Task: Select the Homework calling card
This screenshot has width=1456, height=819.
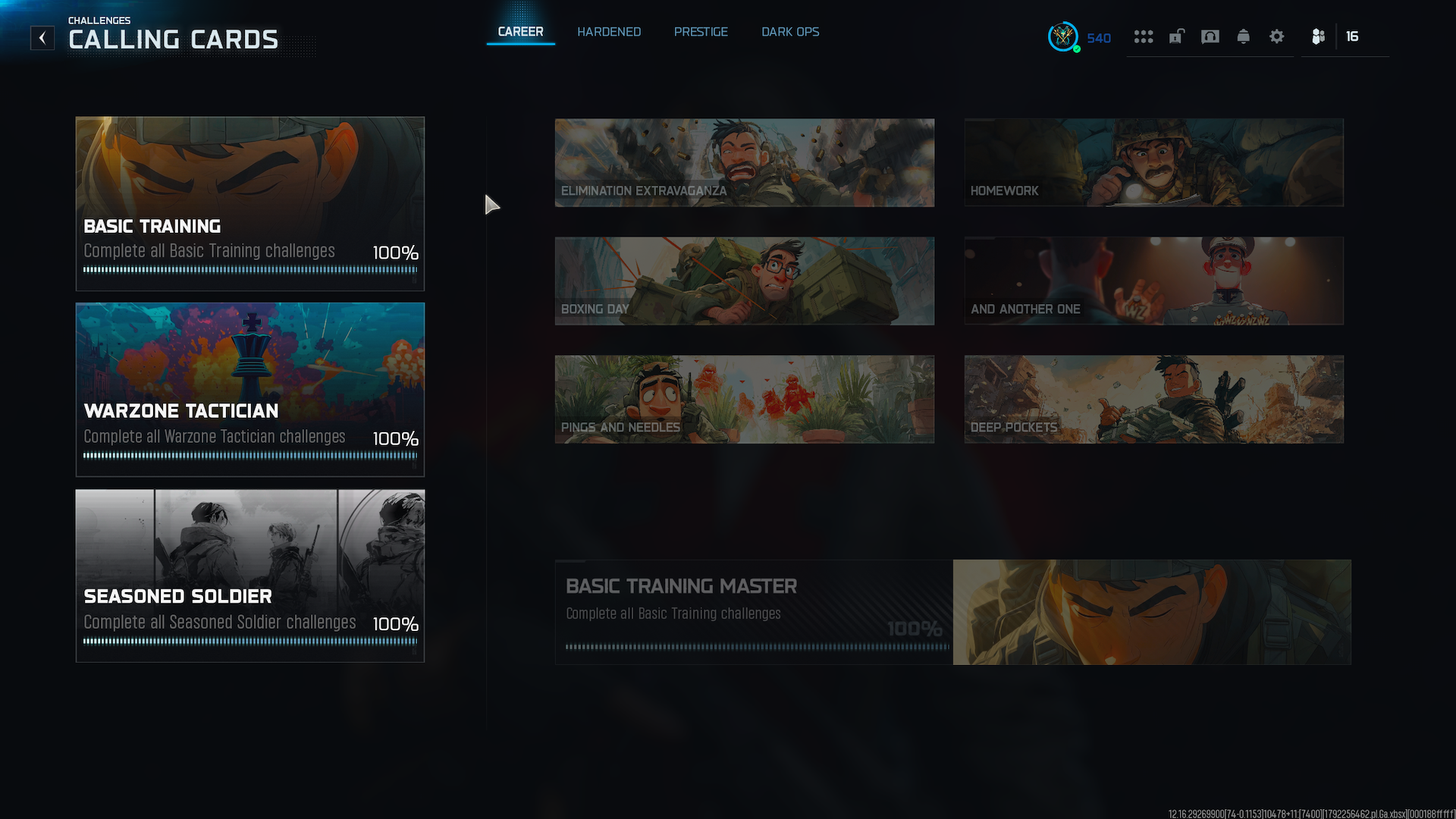Action: click(x=1154, y=162)
